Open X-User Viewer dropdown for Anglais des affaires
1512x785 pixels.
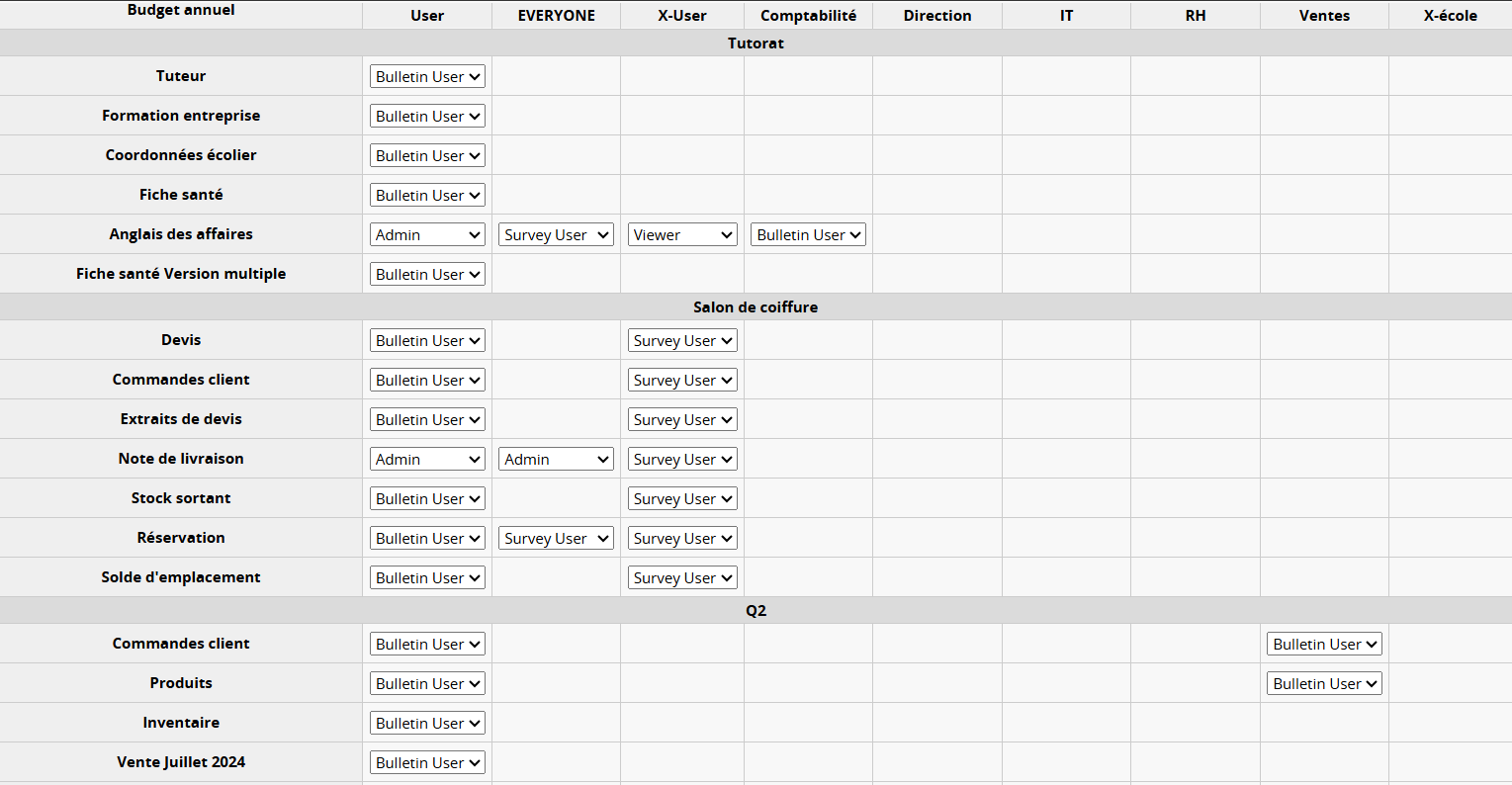682,234
